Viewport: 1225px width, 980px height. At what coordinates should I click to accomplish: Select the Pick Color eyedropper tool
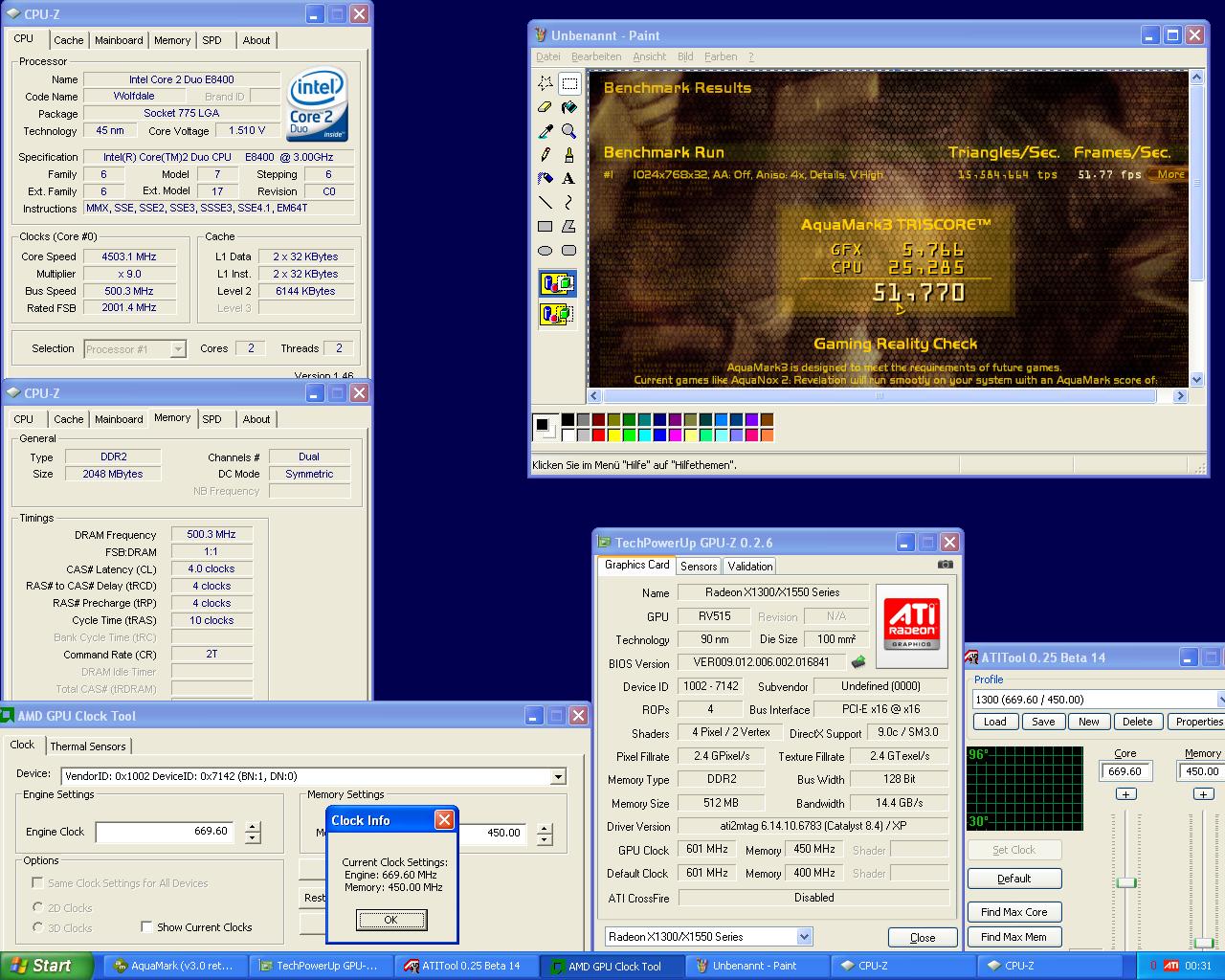tap(546, 131)
